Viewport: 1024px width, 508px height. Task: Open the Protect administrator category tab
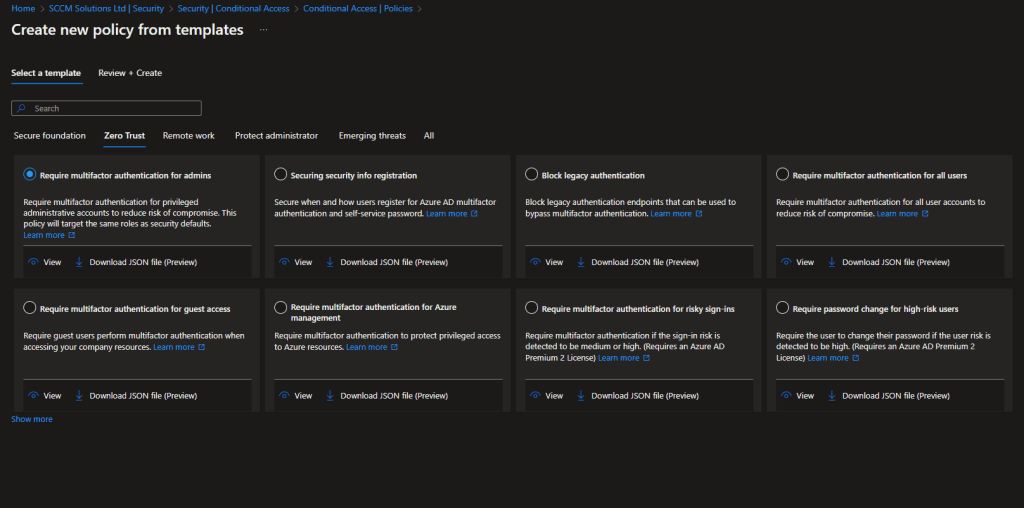276,135
